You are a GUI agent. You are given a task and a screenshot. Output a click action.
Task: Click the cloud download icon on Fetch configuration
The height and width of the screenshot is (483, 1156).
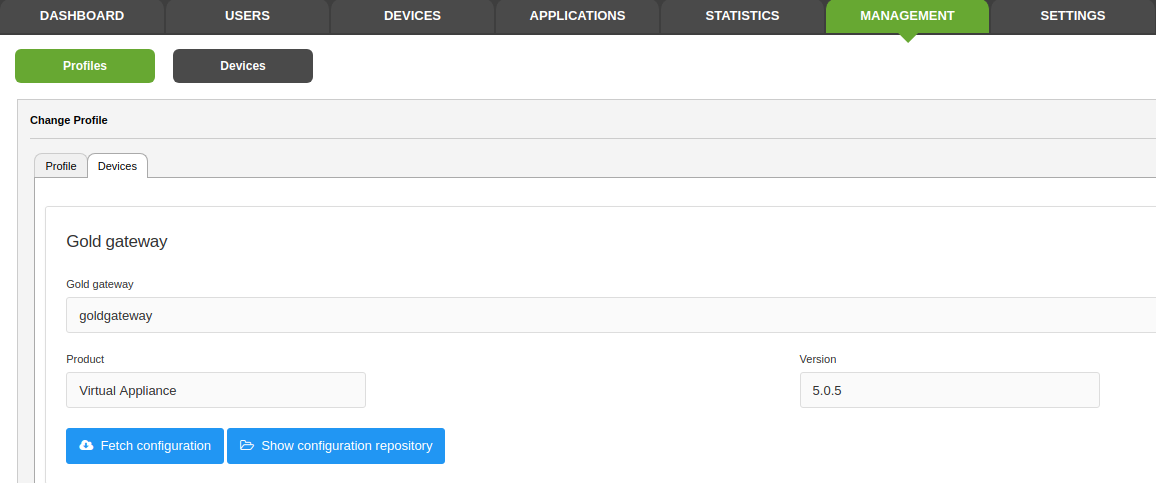(86, 446)
